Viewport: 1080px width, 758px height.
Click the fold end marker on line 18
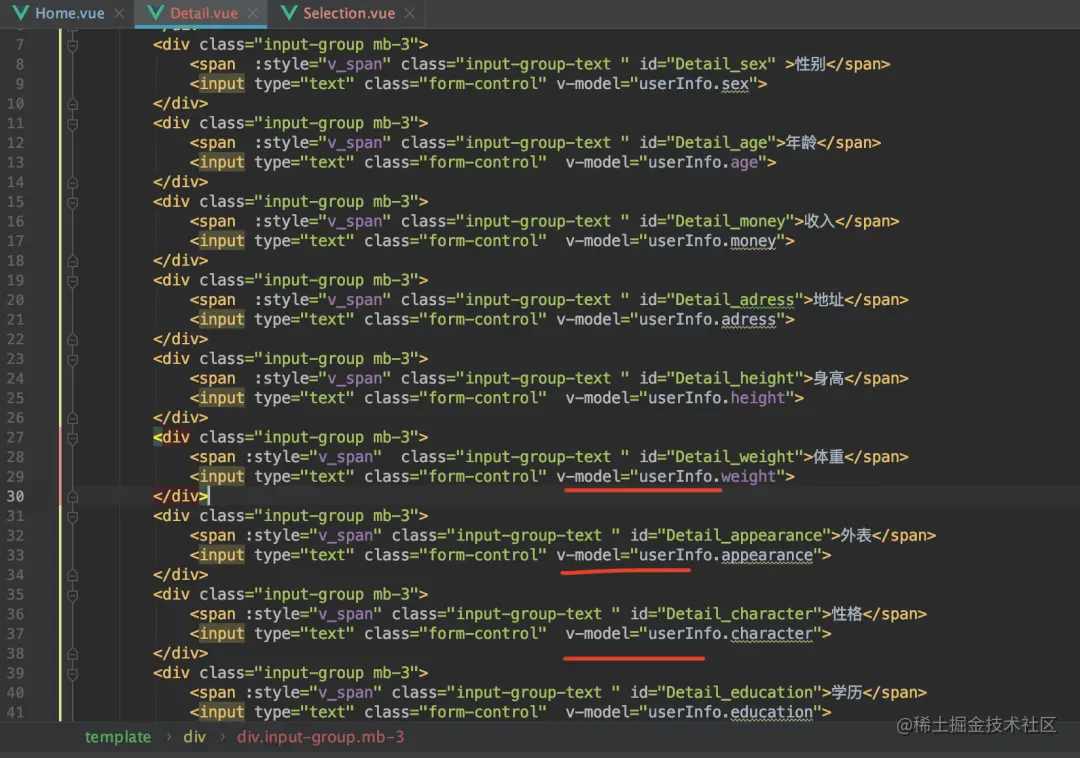click(x=72, y=261)
